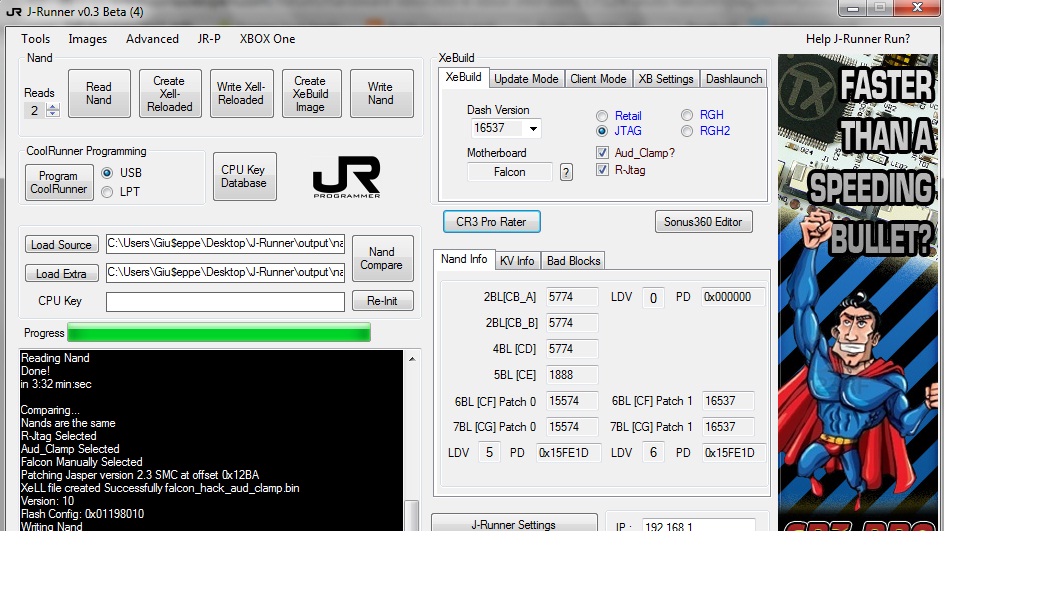Click Program CoolRunner button
The width and height of the screenshot is (1040, 608).
pyautogui.click(x=58, y=182)
